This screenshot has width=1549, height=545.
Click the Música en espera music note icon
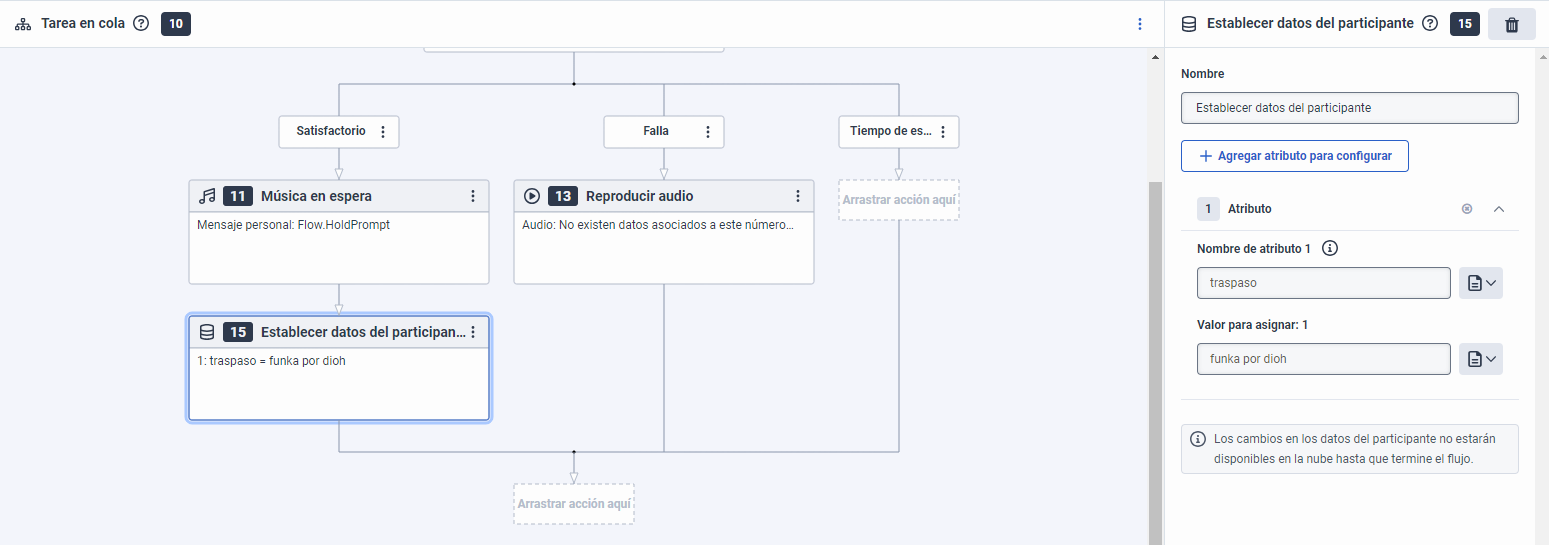[207, 196]
